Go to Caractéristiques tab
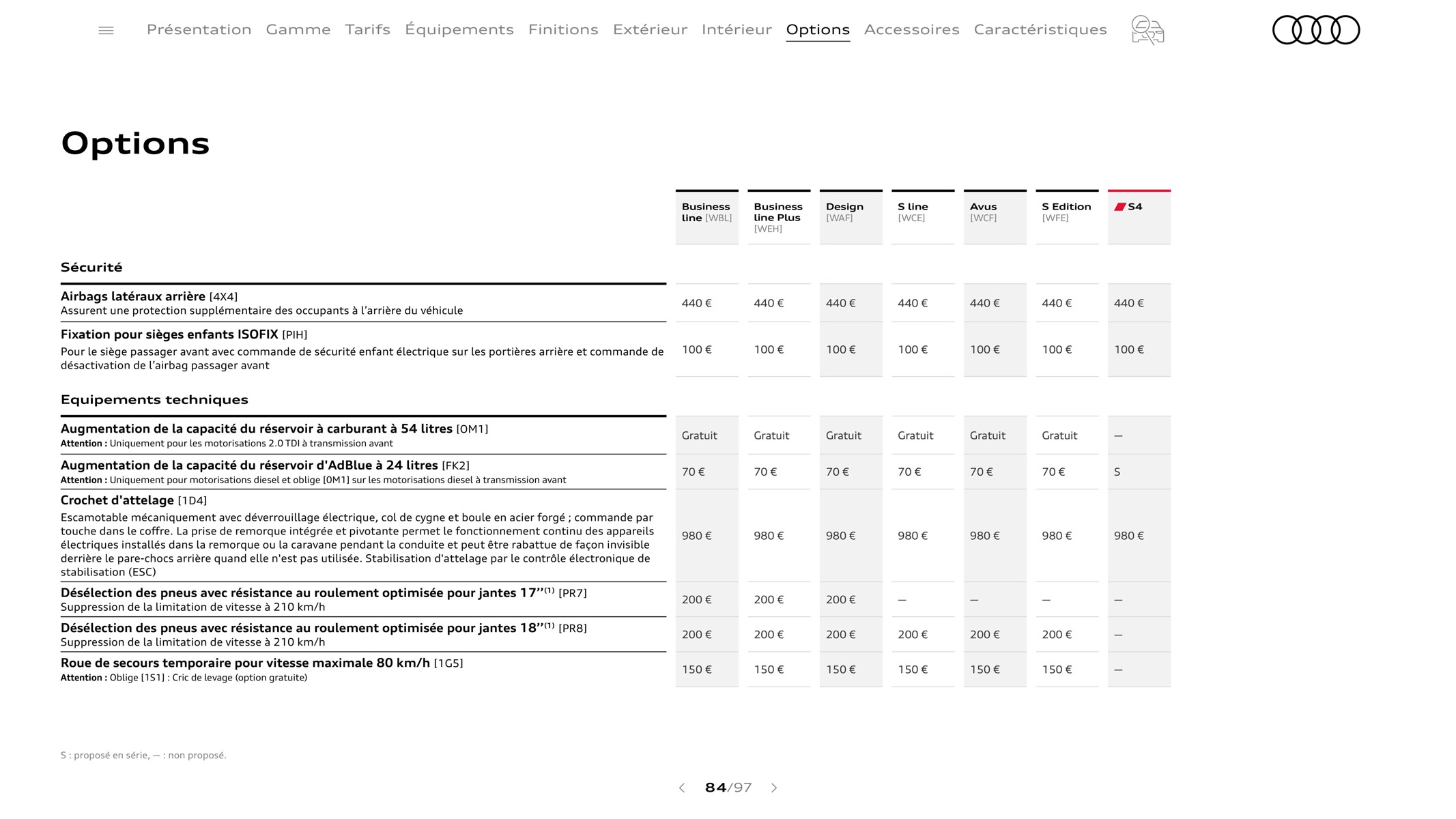Image resolution: width=1456 pixels, height=819 pixels. (x=1040, y=29)
